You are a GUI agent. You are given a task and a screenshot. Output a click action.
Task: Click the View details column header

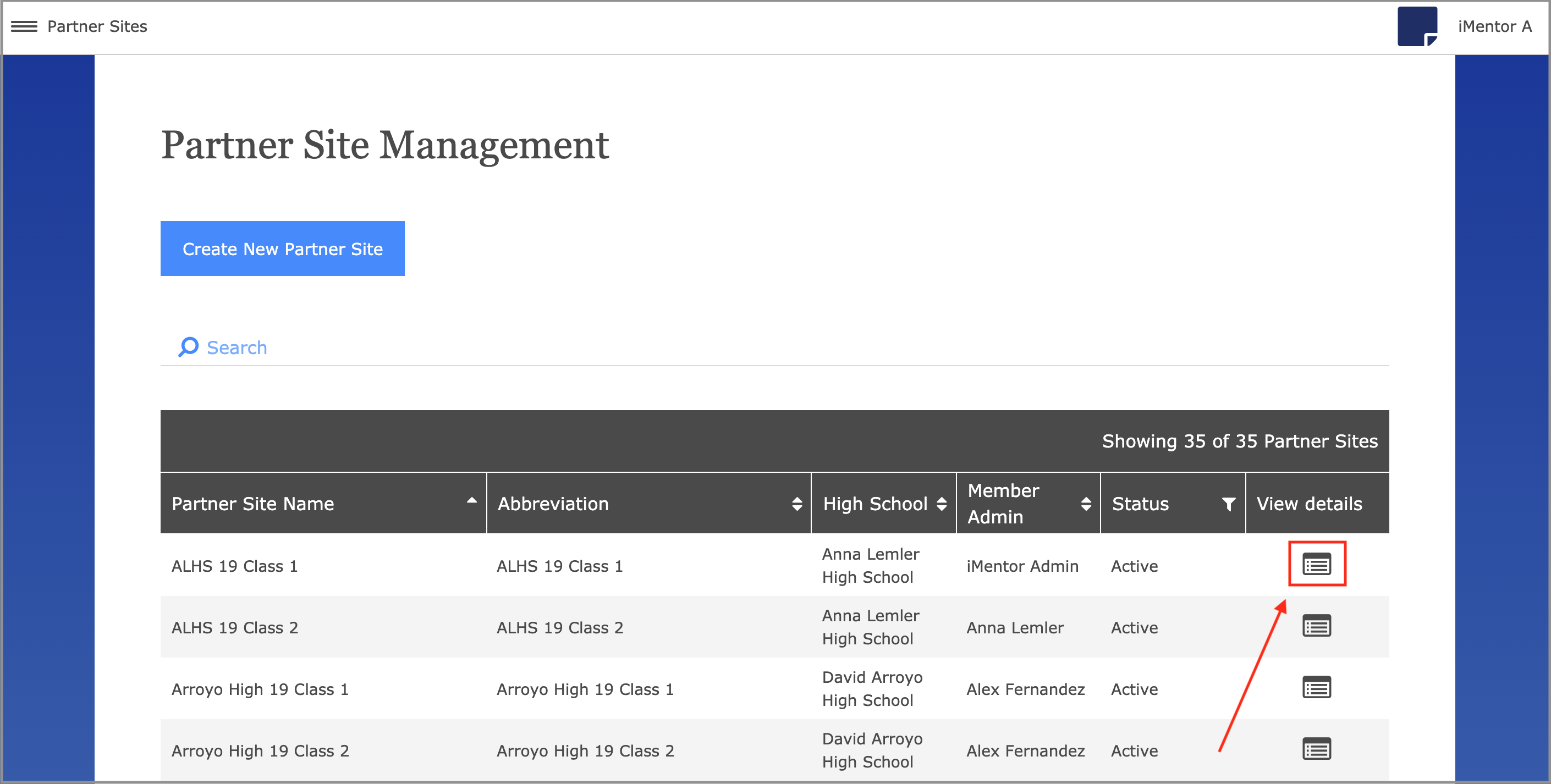(x=1309, y=504)
